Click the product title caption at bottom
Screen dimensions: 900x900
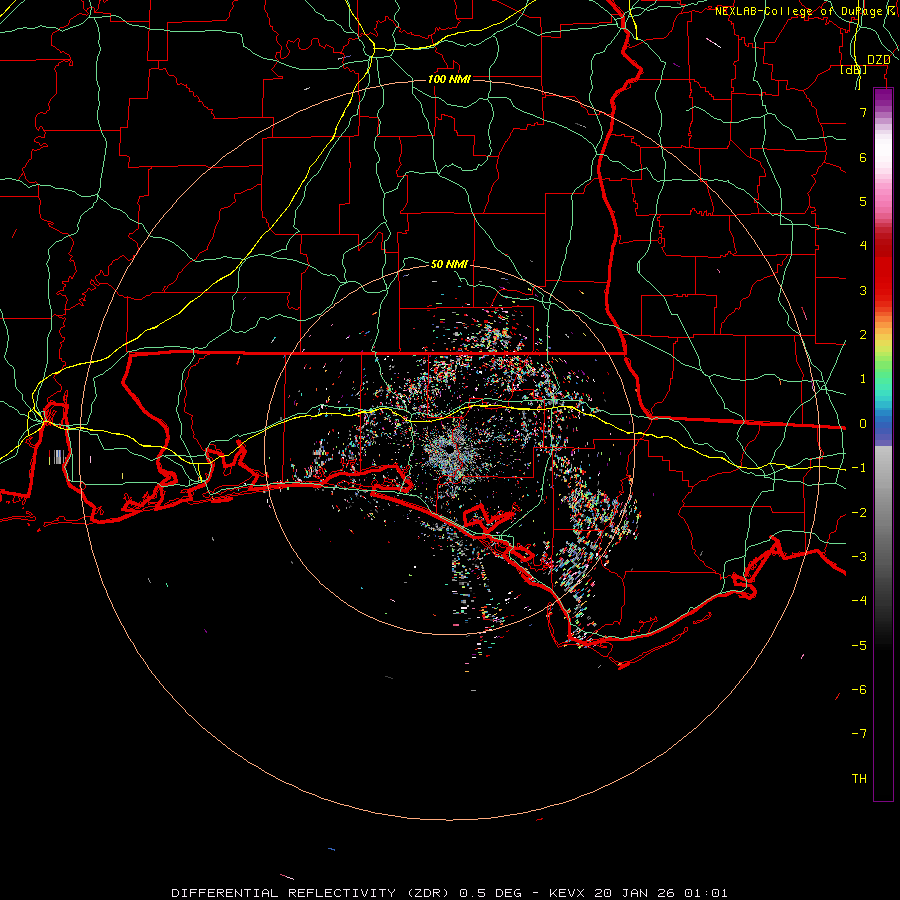(x=449, y=893)
